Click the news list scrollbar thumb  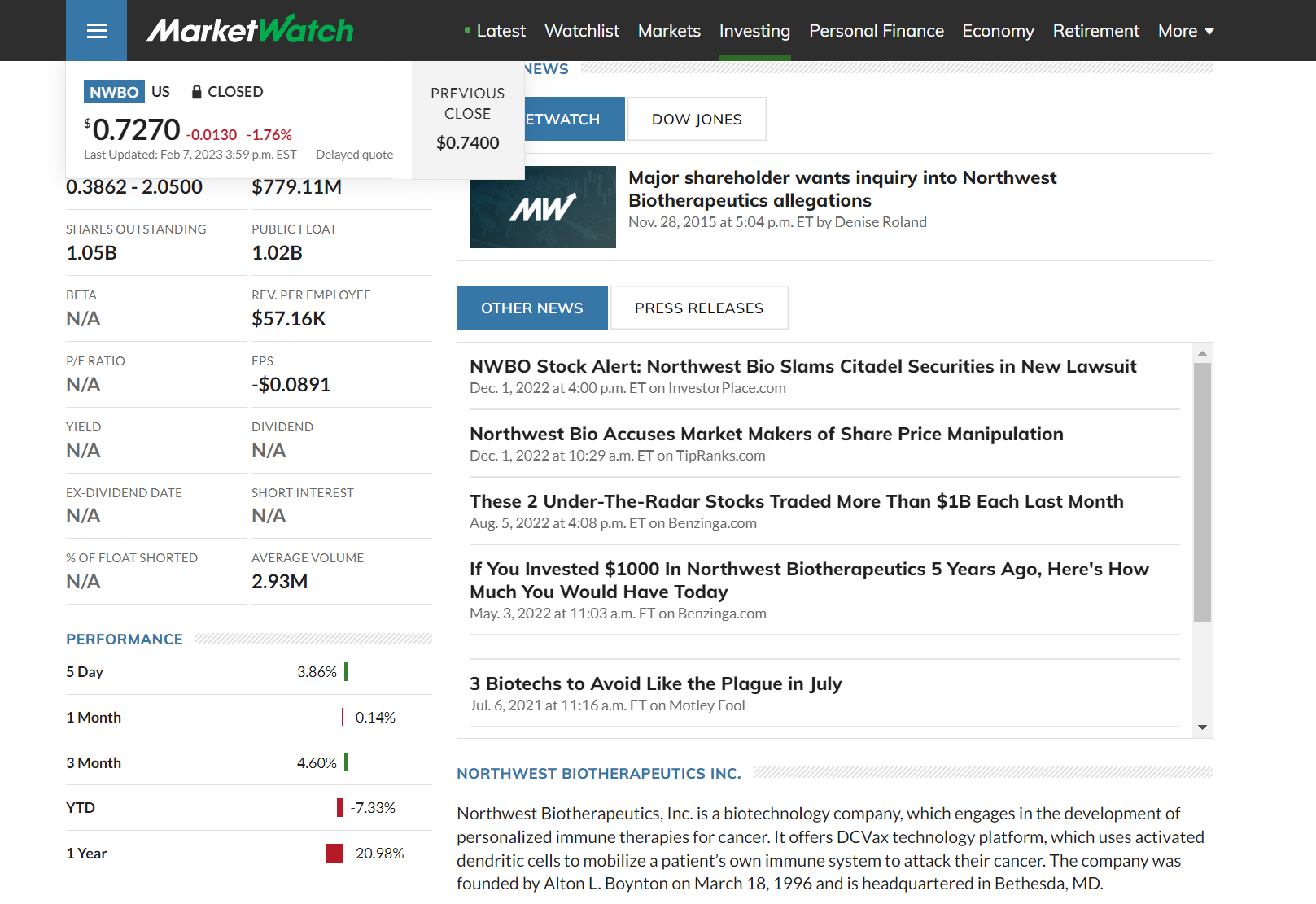tap(1202, 492)
